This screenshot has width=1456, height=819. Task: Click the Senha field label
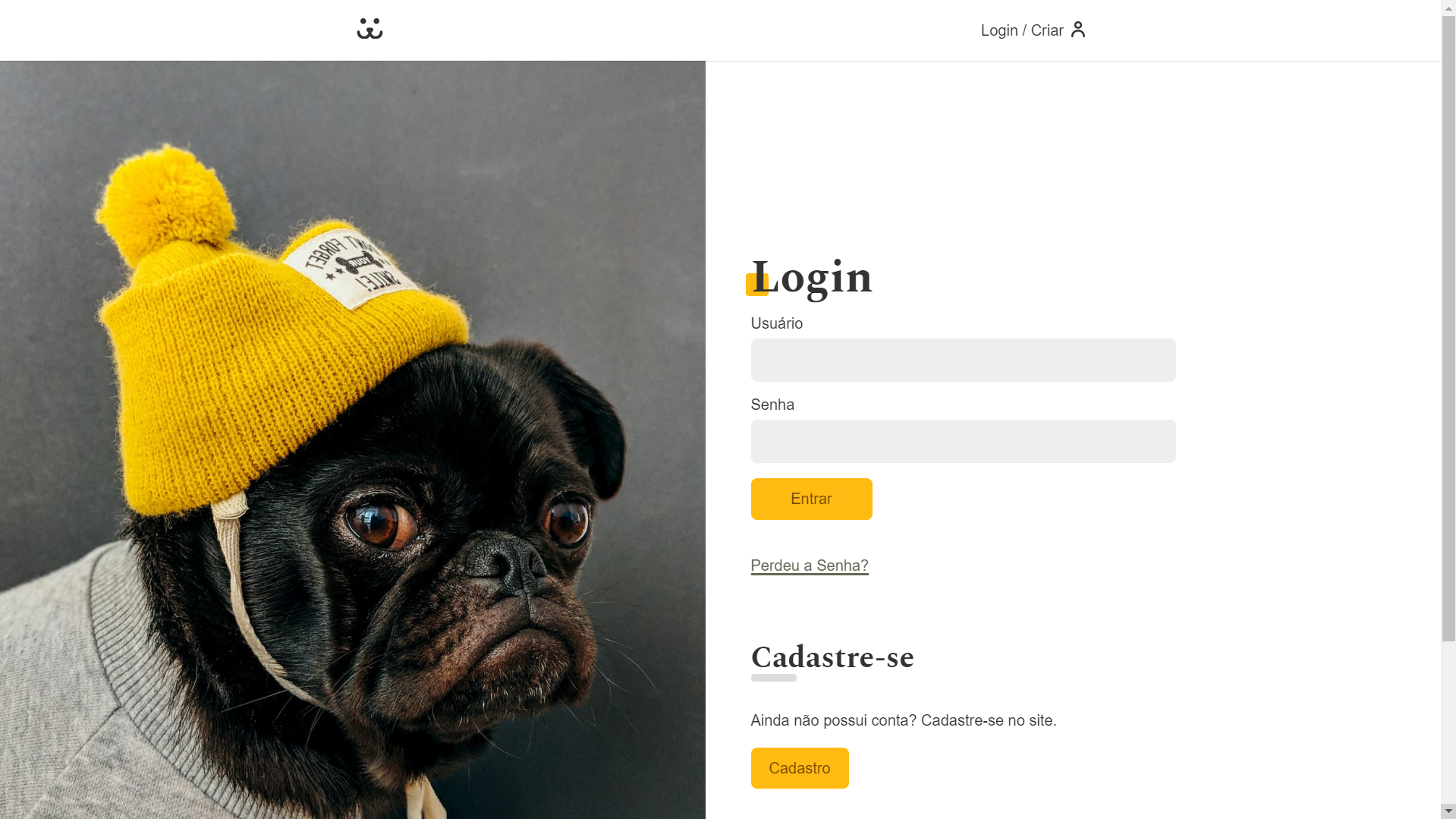pyautogui.click(x=772, y=405)
